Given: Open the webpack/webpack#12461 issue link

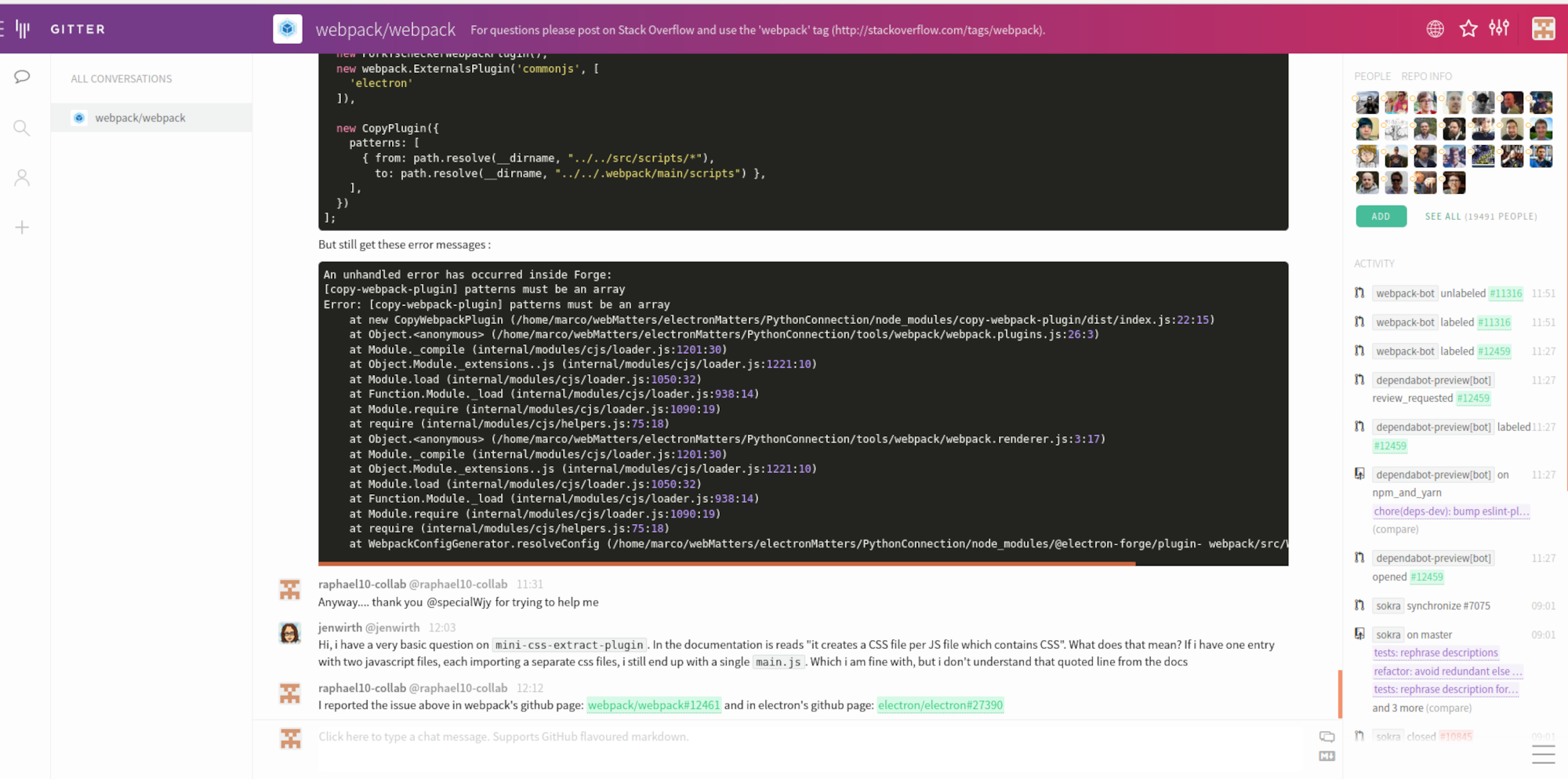Looking at the screenshot, I should 653,704.
